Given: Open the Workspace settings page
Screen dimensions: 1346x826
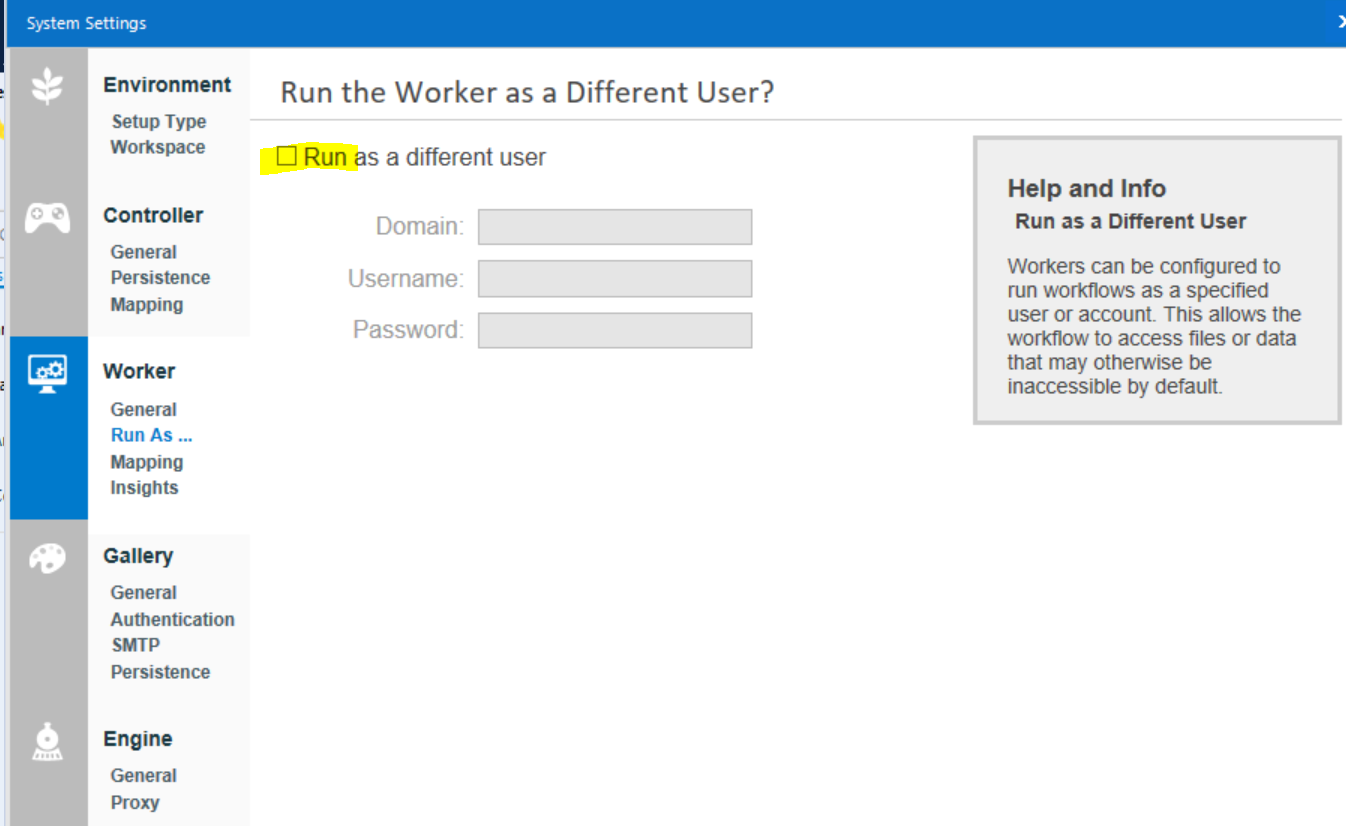Looking at the screenshot, I should [x=157, y=147].
